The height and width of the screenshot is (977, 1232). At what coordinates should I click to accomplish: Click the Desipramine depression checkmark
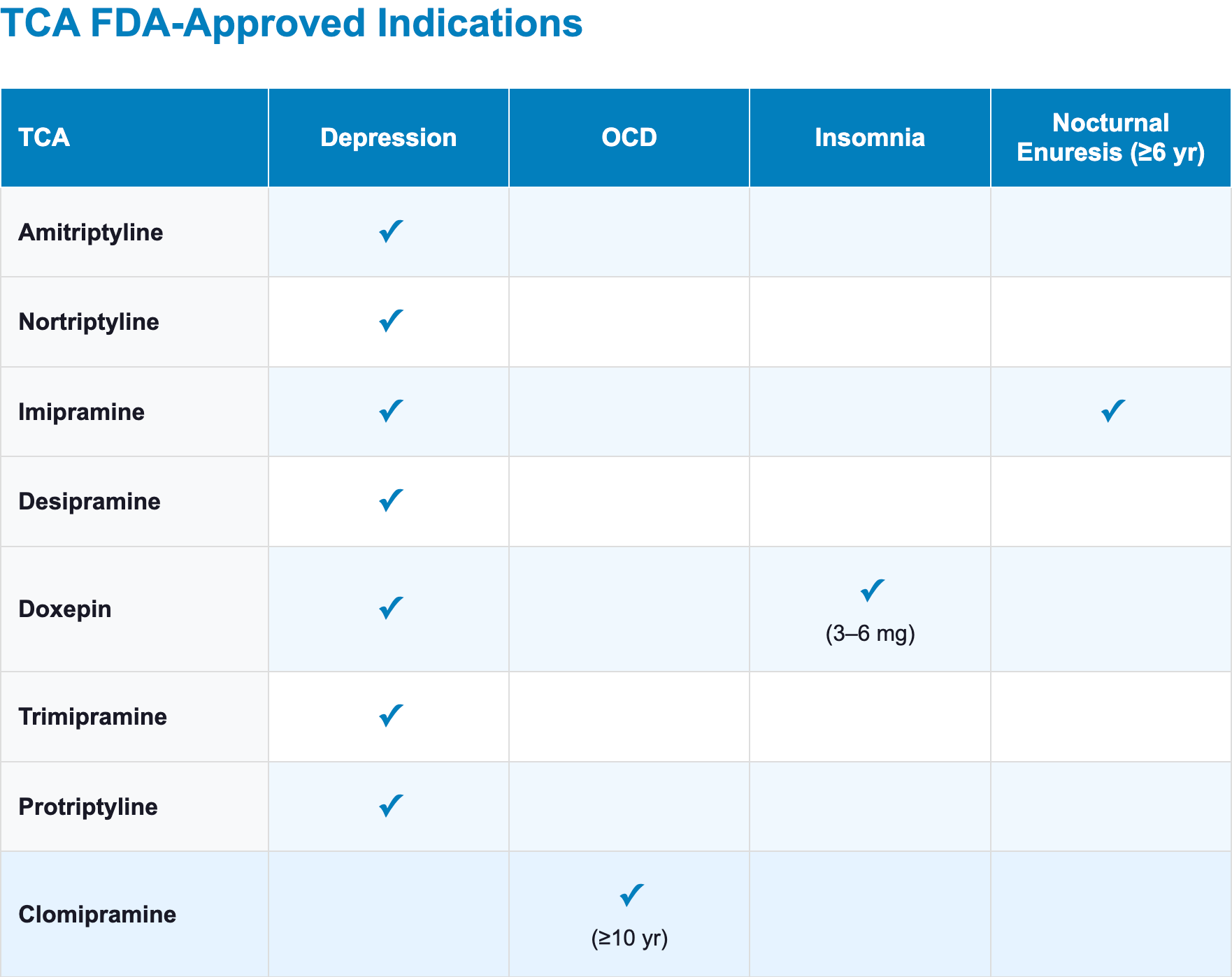390,500
